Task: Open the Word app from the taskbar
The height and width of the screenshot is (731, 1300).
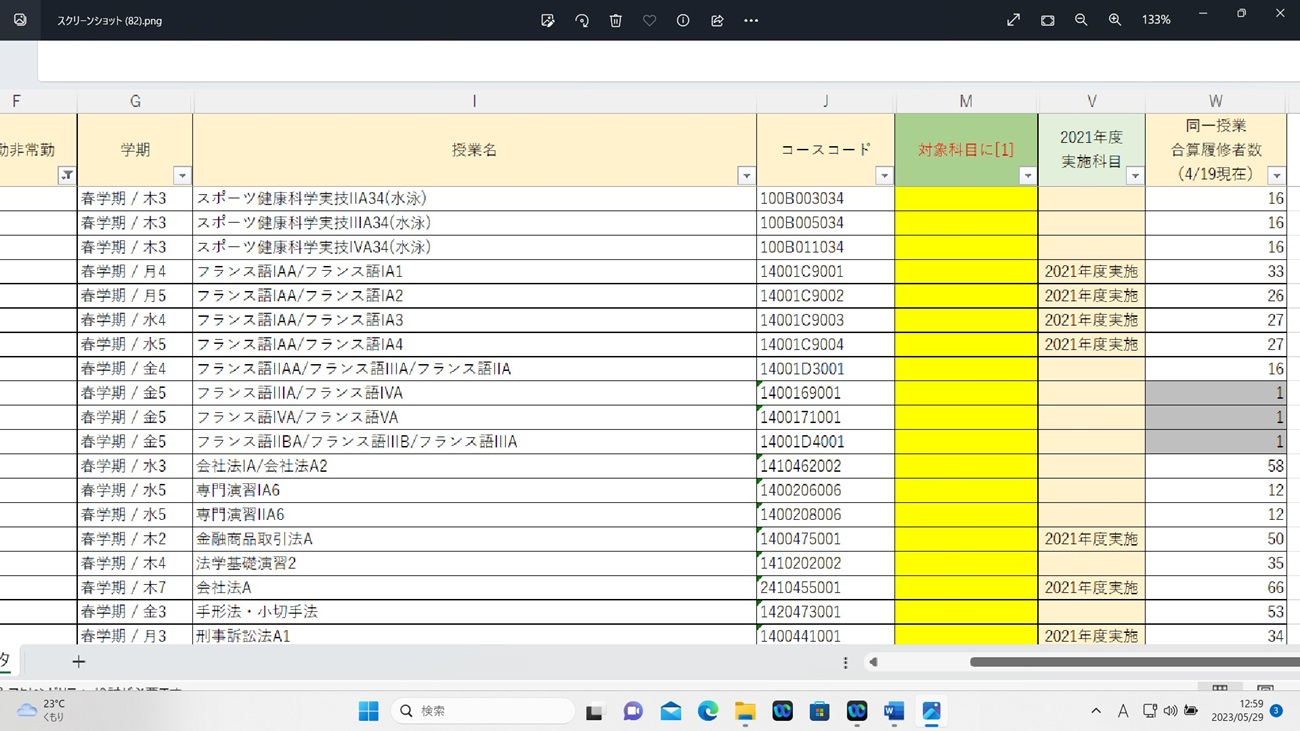Action: tap(894, 711)
